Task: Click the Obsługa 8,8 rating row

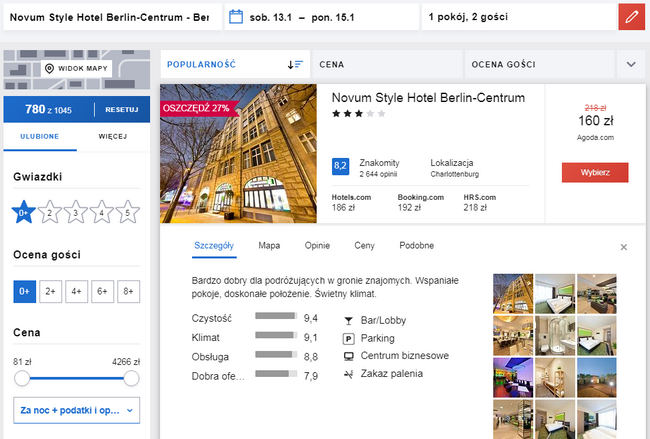Action: 255,357
